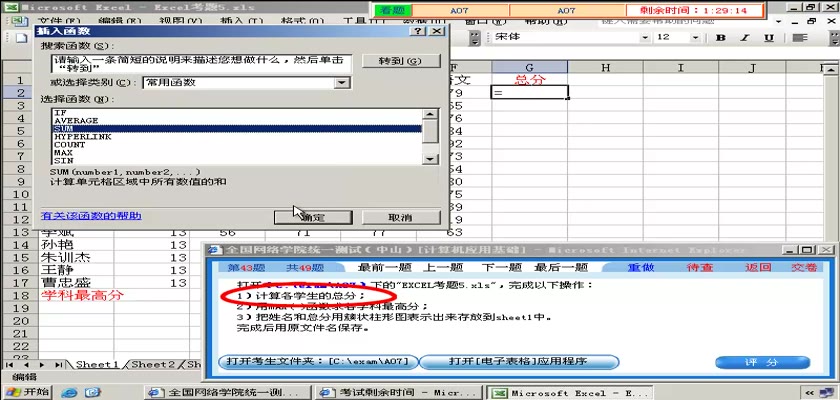Expand the hidden system tray icons
Image resolution: width=840 pixels, height=400 pixels.
(810, 393)
